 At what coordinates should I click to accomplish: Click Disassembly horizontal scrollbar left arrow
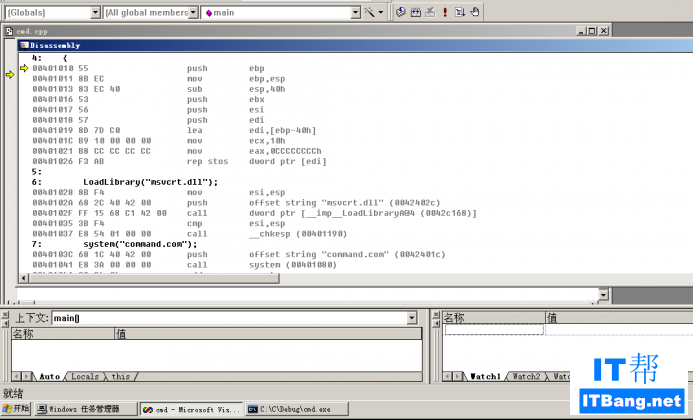[24, 278]
